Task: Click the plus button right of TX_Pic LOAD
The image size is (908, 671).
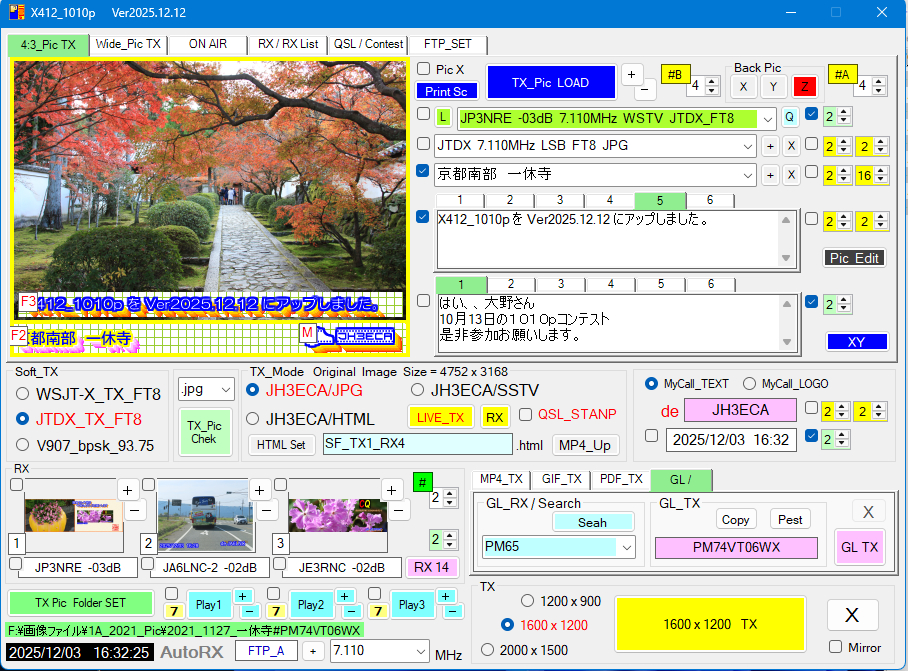Action: 632,75
